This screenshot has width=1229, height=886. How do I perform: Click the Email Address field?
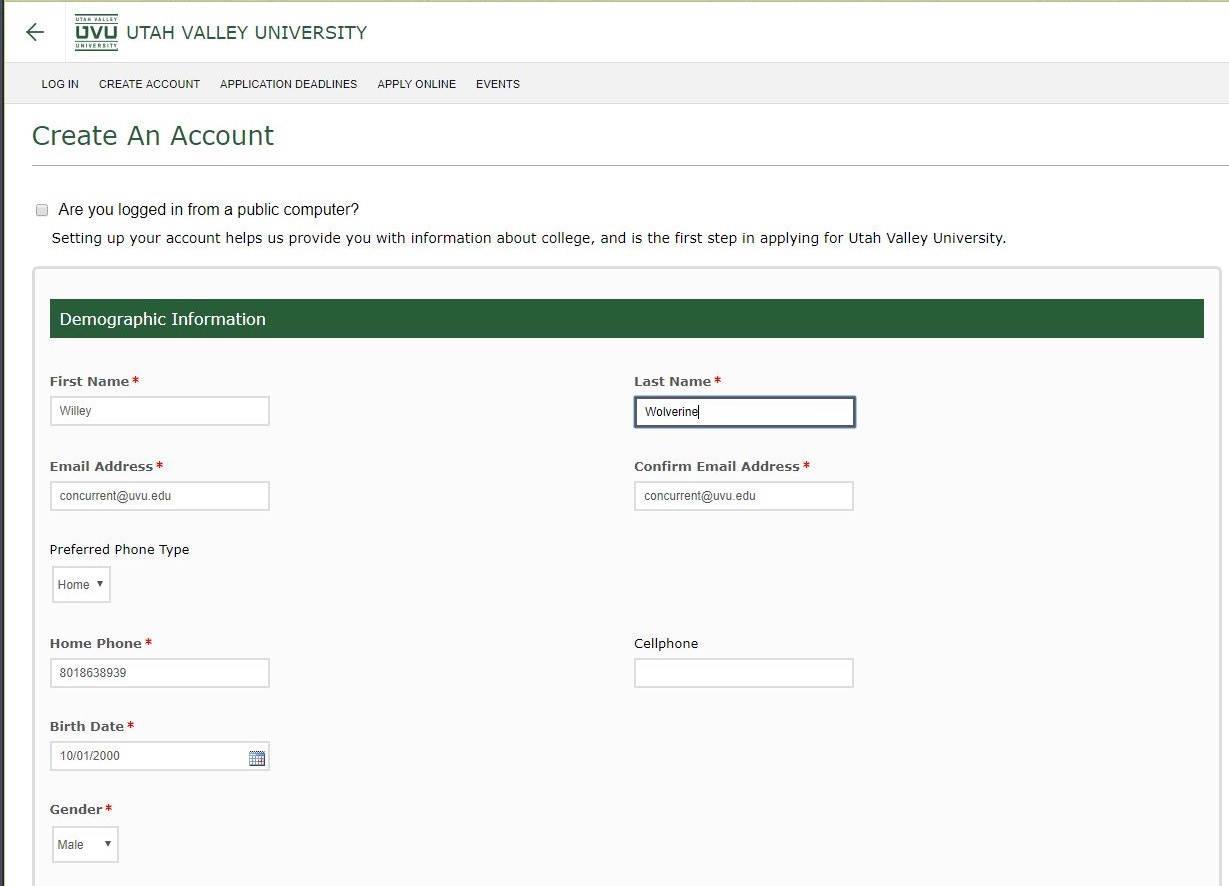pos(160,496)
